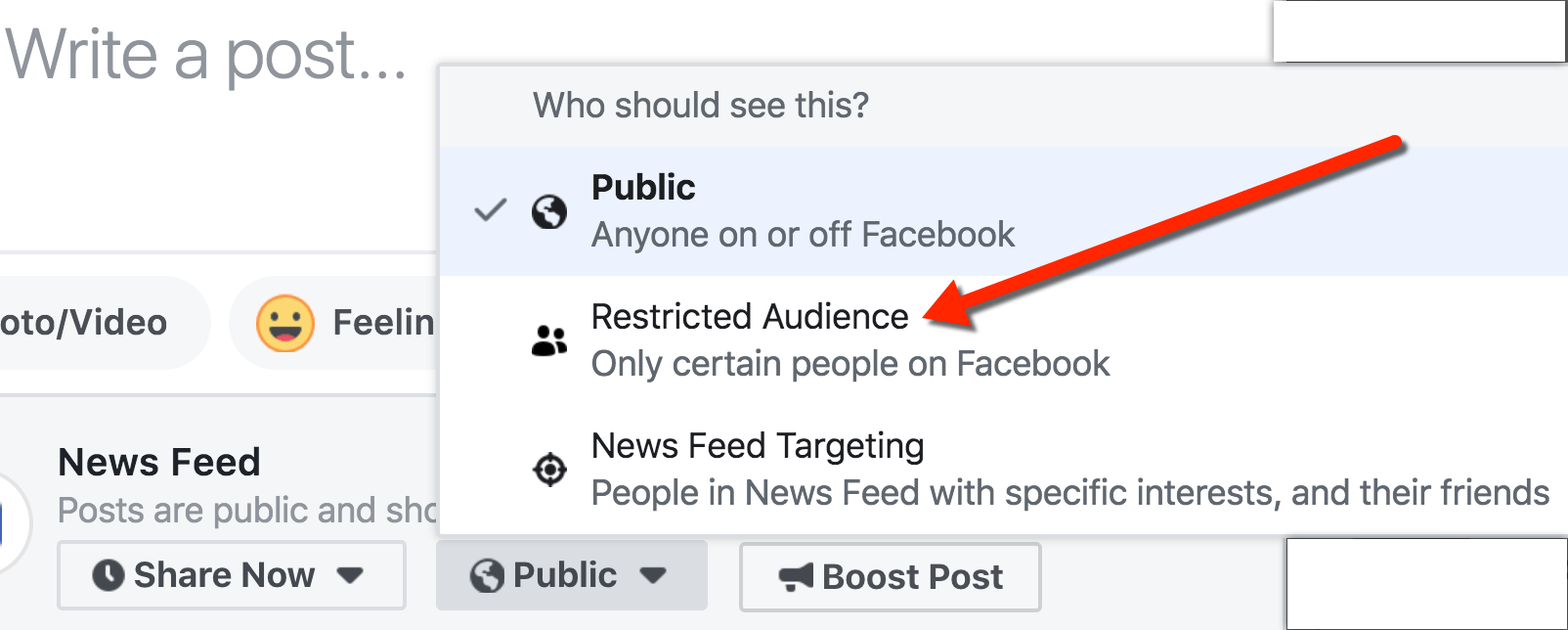This screenshot has width=1568, height=630.
Task: Click the clock icon on Share Now
Action: tap(110, 575)
